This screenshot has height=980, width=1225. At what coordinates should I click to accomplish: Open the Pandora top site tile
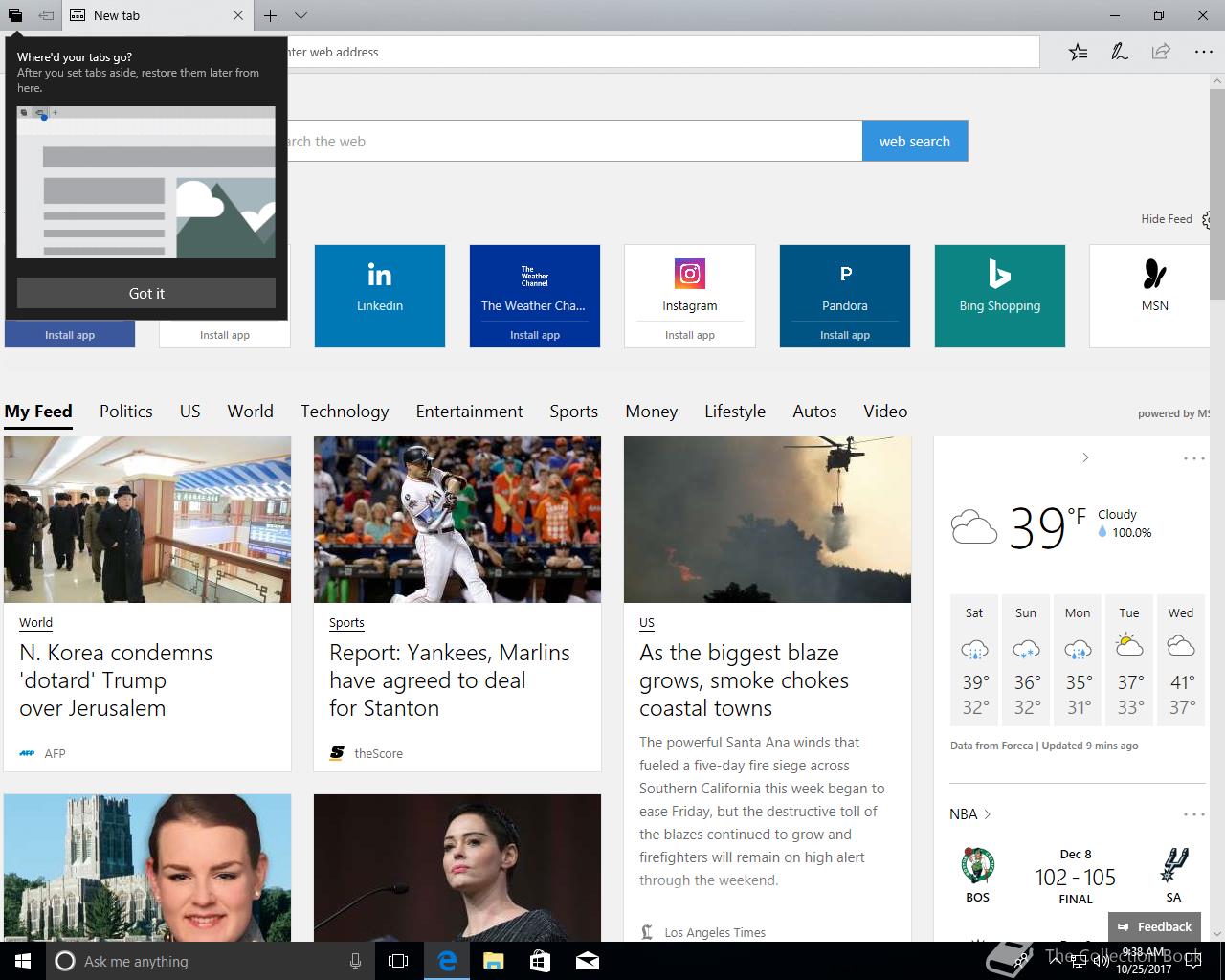pyautogui.click(x=845, y=284)
